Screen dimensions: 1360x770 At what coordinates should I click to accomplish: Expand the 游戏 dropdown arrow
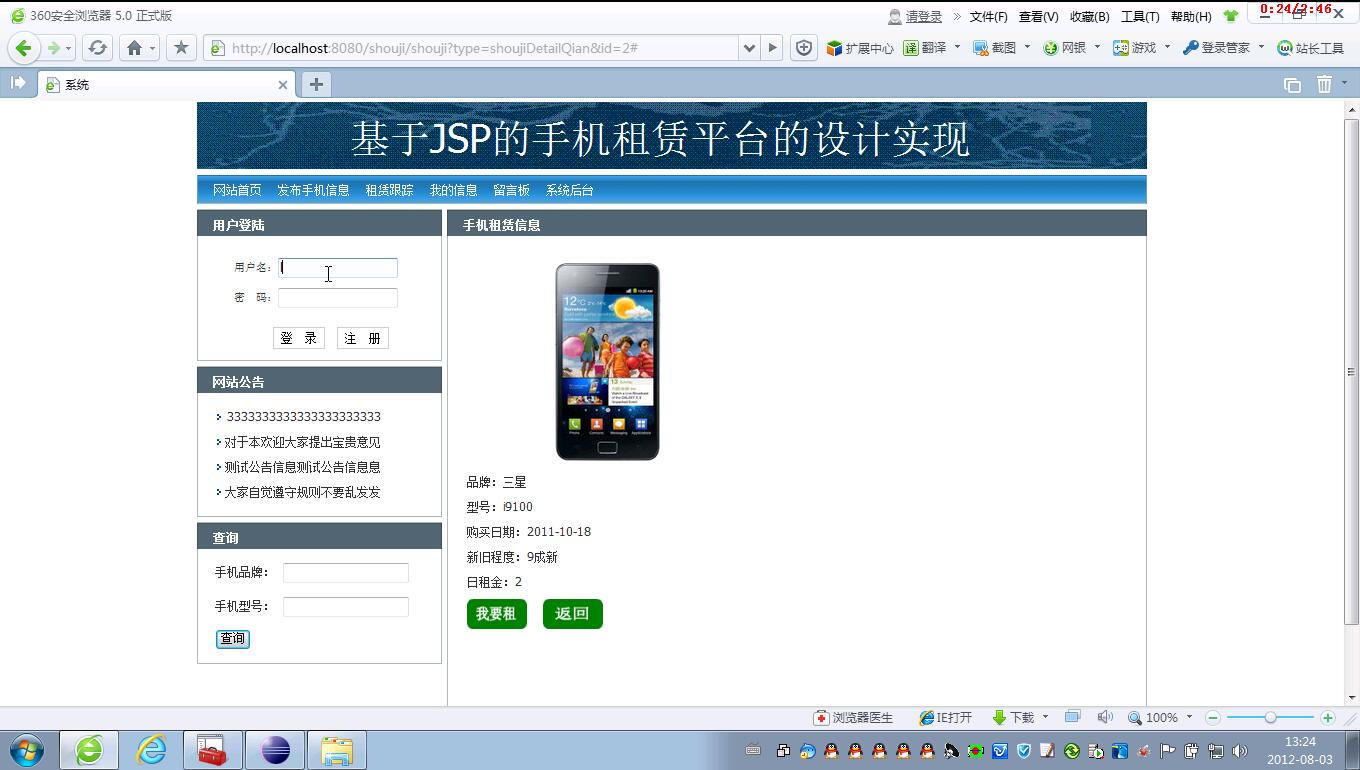pyautogui.click(x=1167, y=47)
